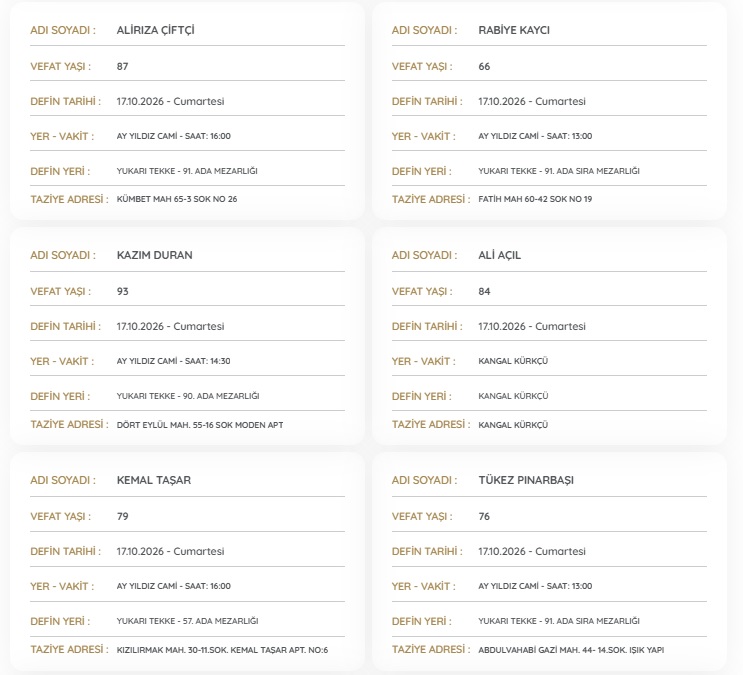Screen dimensions: 743x675
Task: Click the age value 87
Action: click(122, 66)
